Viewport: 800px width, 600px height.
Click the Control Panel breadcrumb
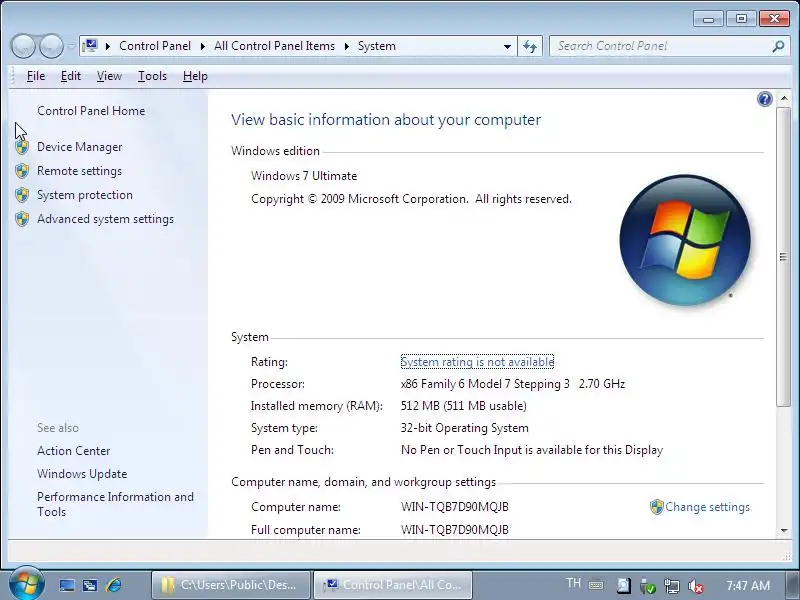pyautogui.click(x=155, y=46)
